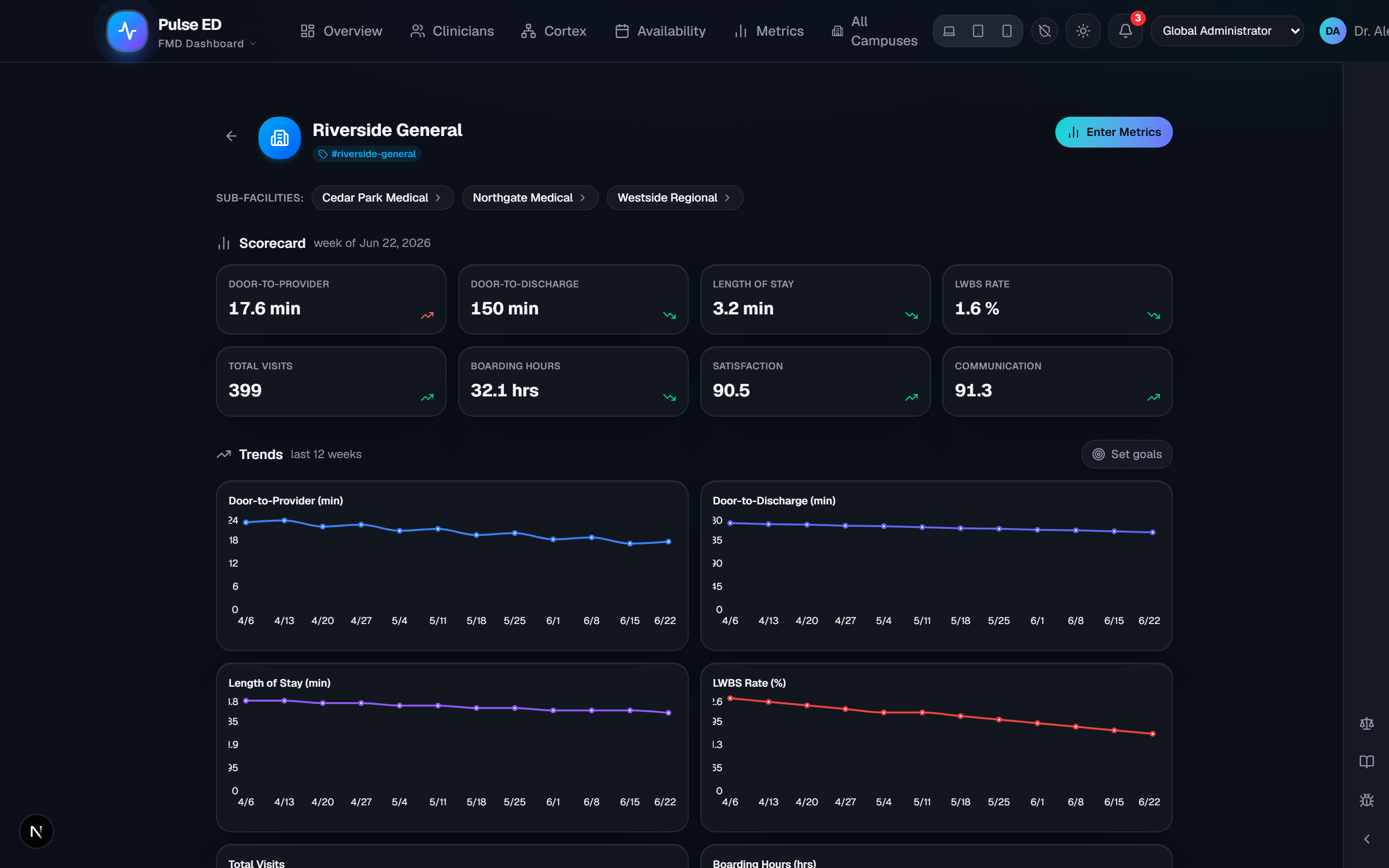Click 6/22 data point on Door-to-Discharge chart

[1153, 532]
